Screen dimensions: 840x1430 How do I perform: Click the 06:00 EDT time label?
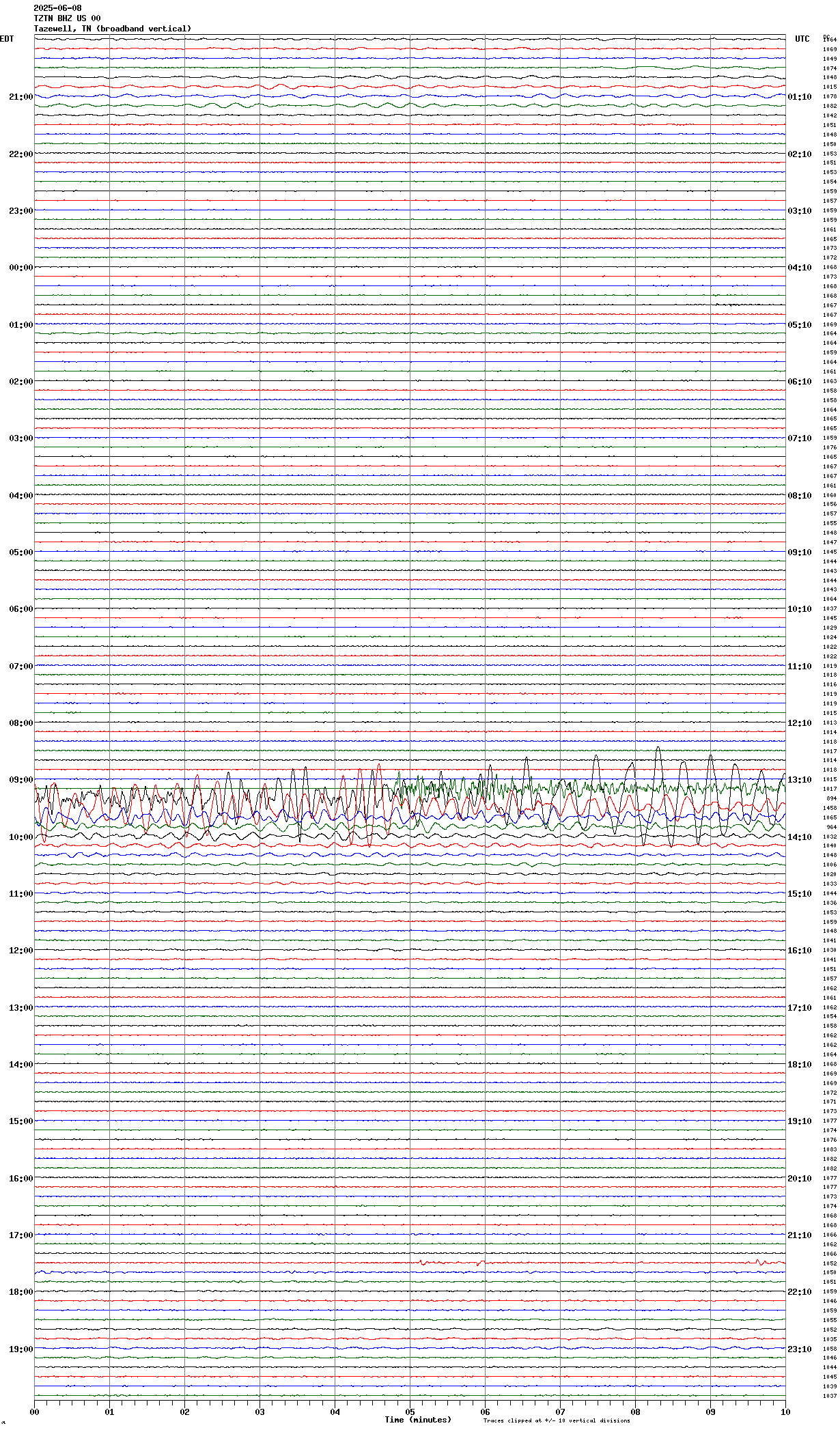[x=21, y=609]
